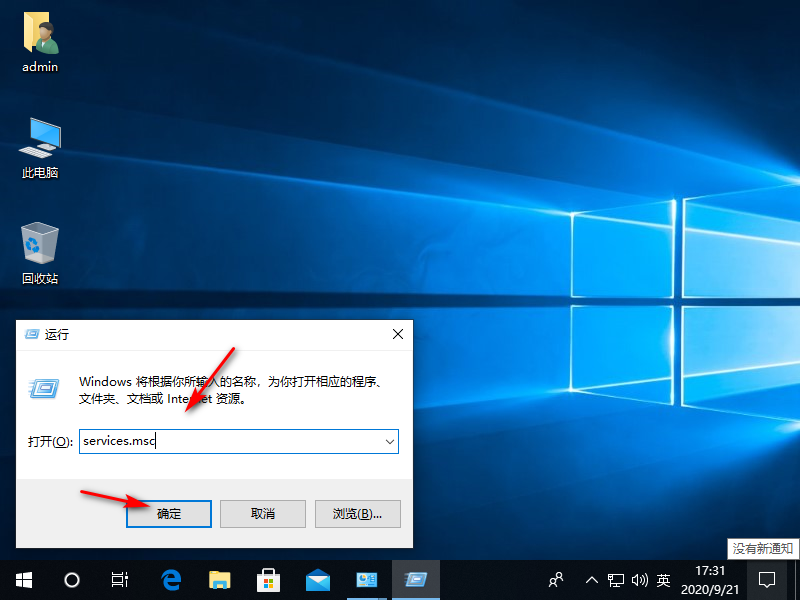Open the Mail app from the taskbar

(x=317, y=580)
